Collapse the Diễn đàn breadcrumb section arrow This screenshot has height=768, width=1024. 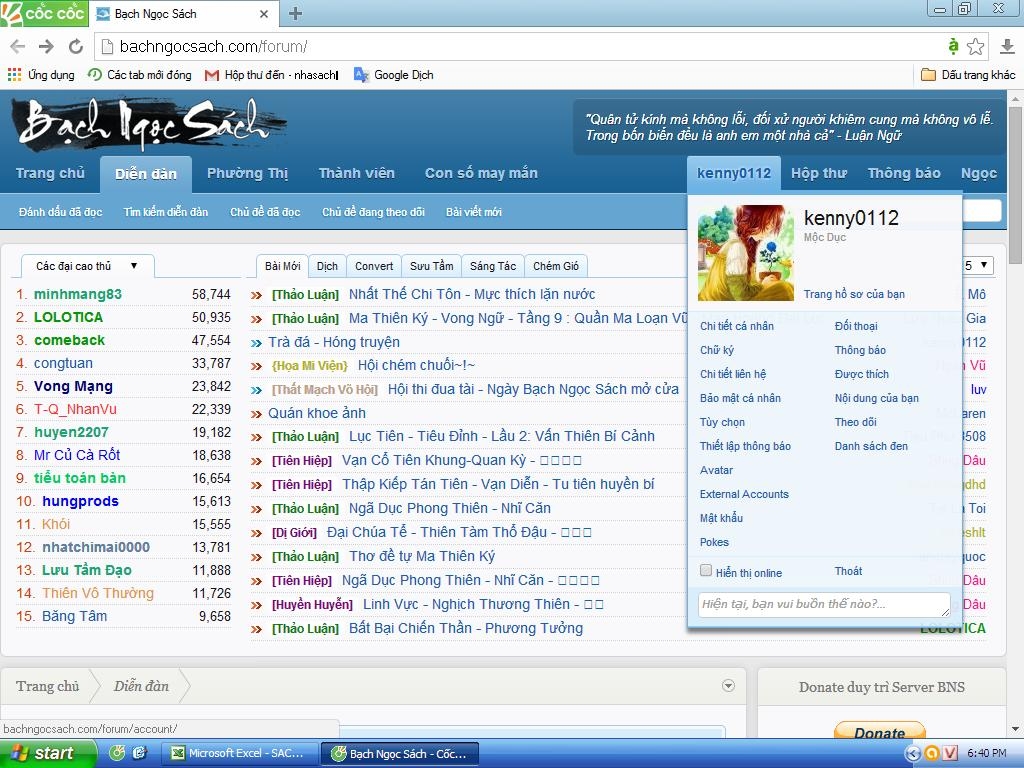tap(728, 686)
